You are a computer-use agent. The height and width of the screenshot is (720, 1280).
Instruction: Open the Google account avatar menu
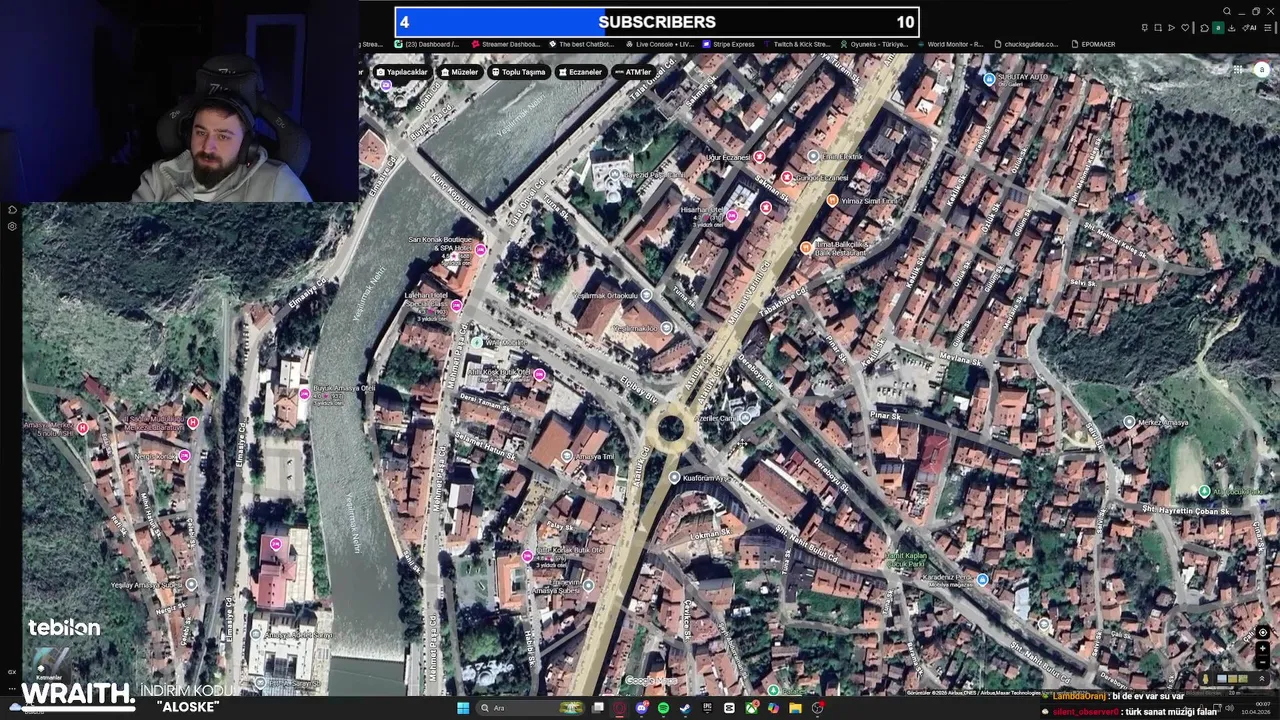[x=1263, y=70]
